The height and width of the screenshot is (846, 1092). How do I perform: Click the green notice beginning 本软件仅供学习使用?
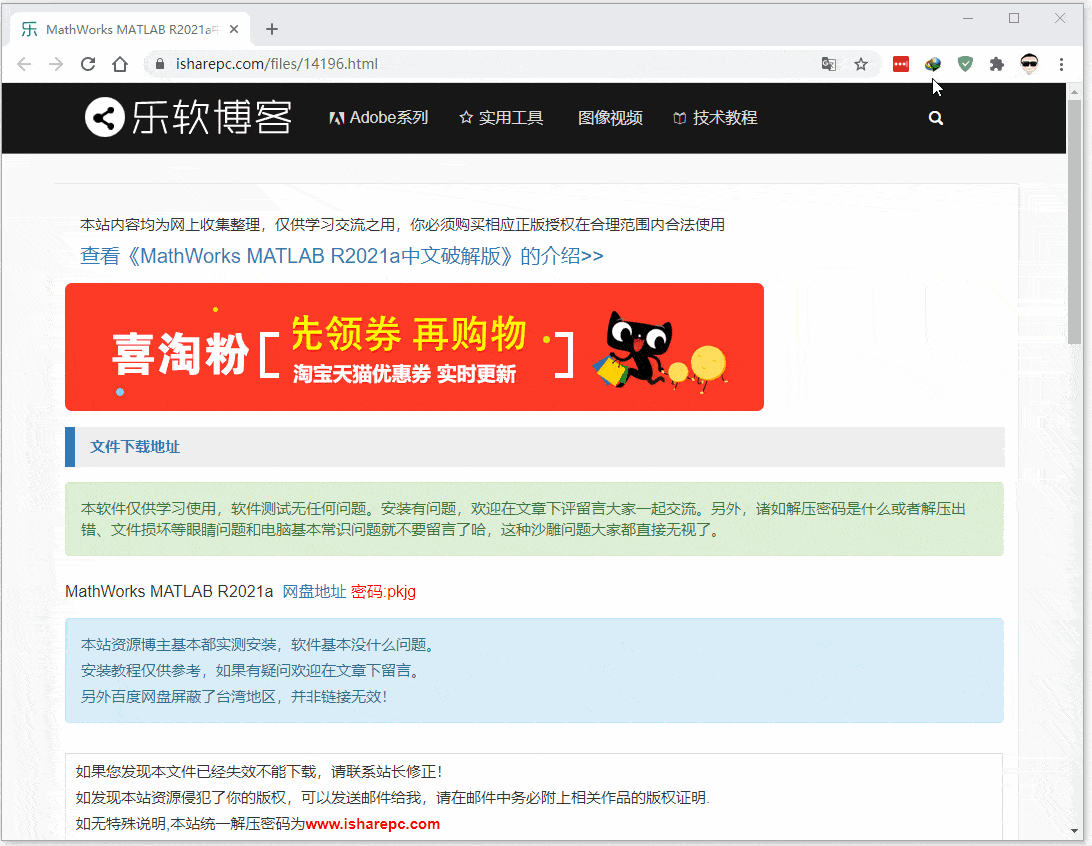pyautogui.click(x=534, y=519)
